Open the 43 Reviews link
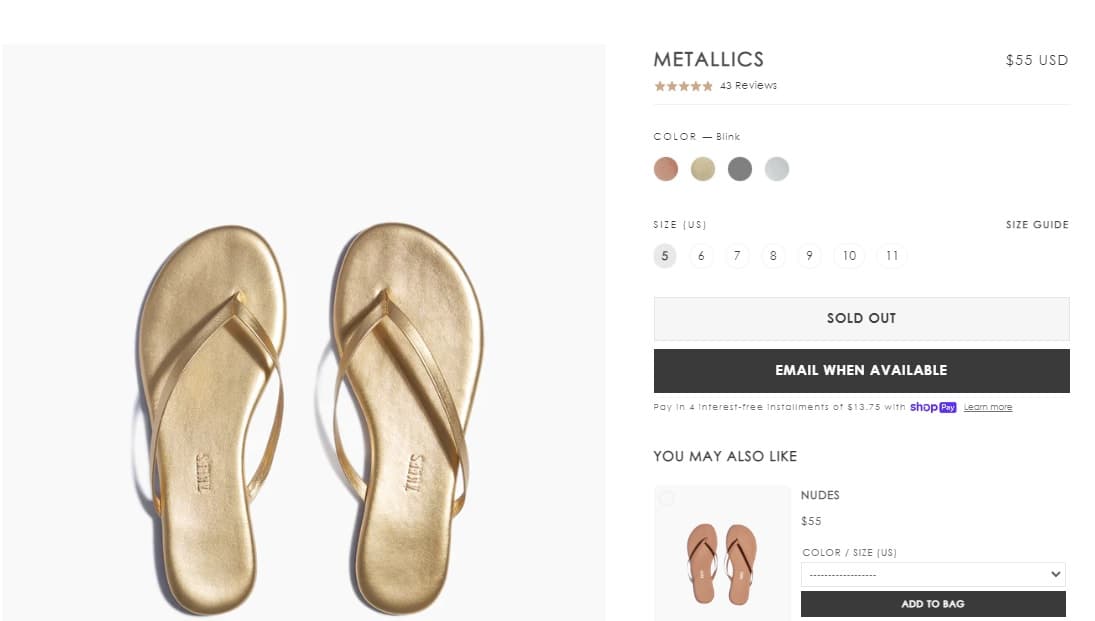 [749, 85]
